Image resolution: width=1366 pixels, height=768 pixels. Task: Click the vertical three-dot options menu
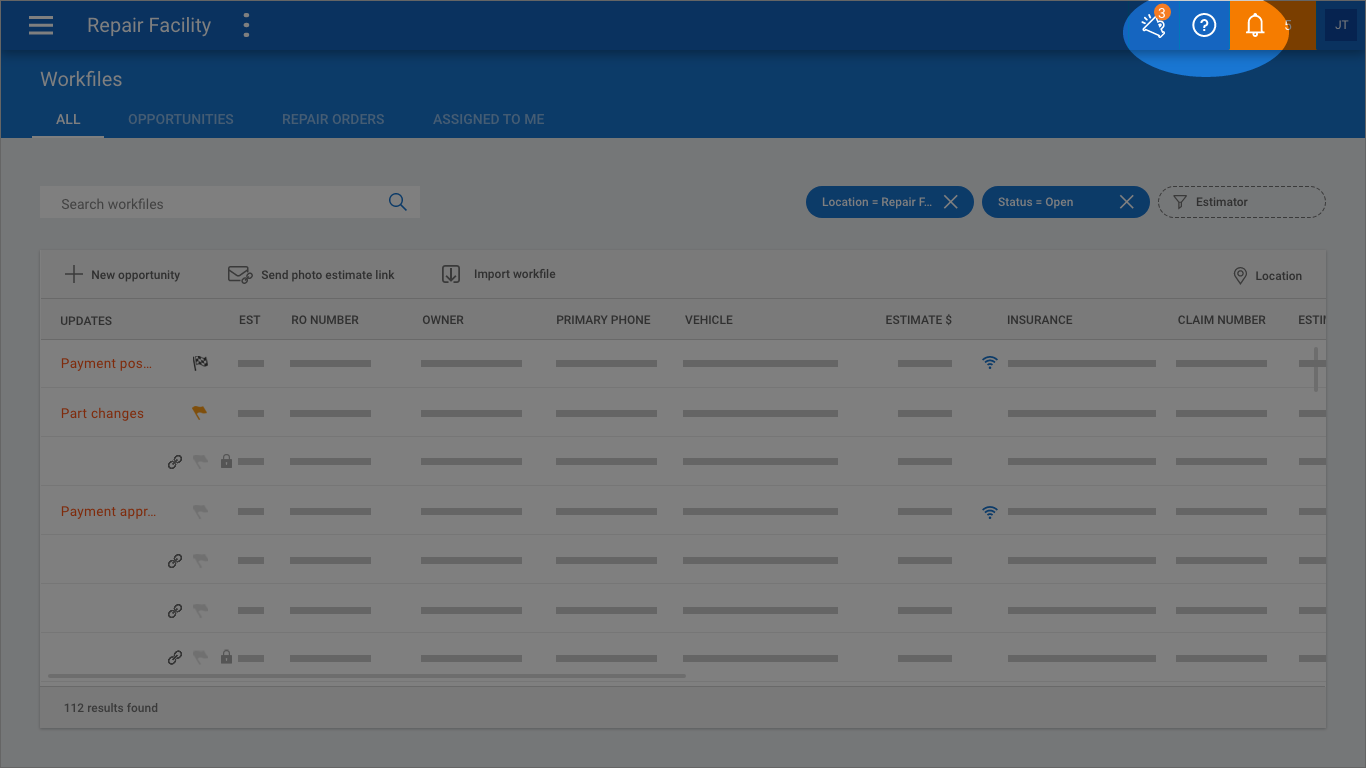tap(246, 26)
